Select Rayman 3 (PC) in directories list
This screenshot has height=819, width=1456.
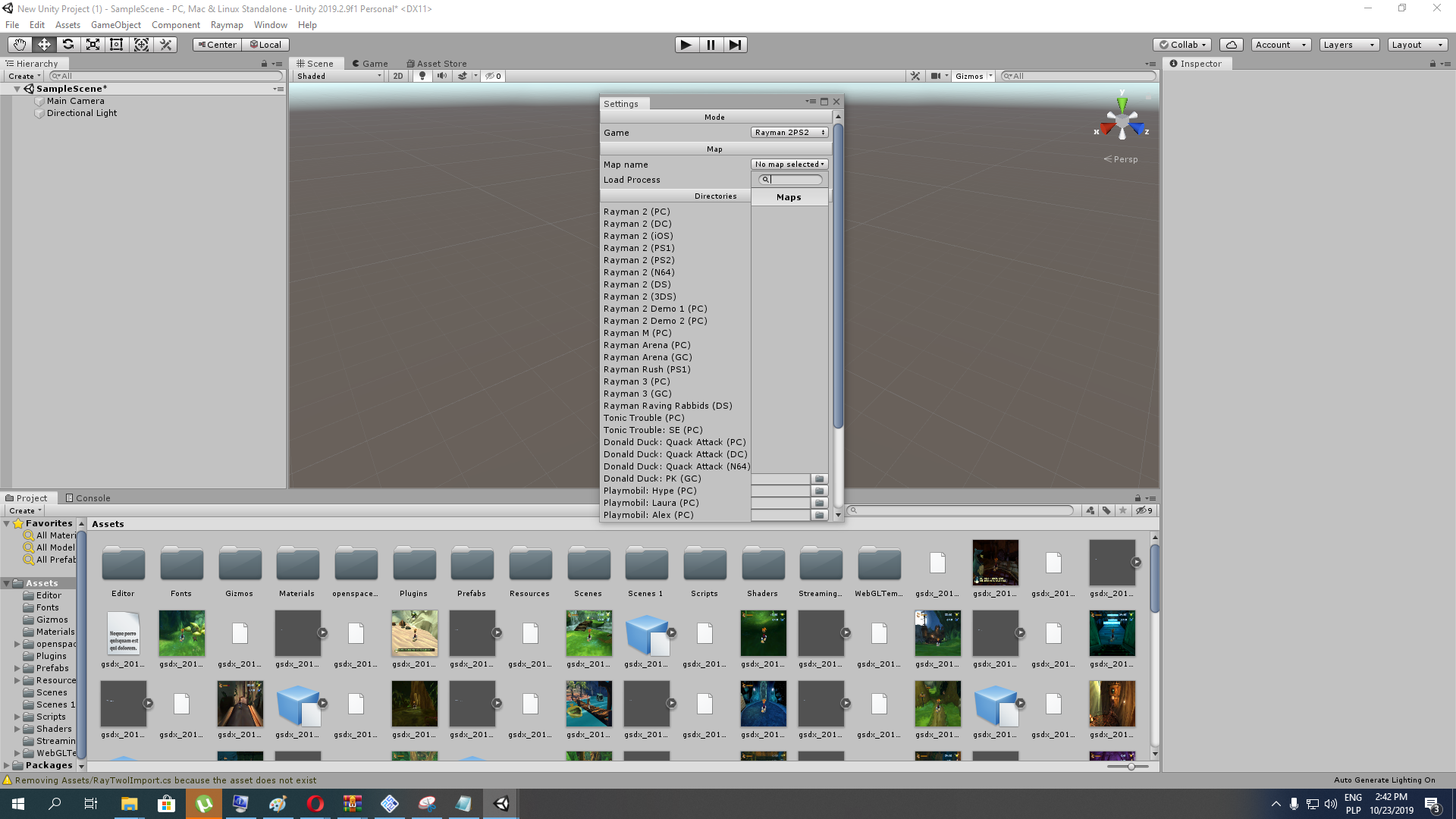(637, 381)
